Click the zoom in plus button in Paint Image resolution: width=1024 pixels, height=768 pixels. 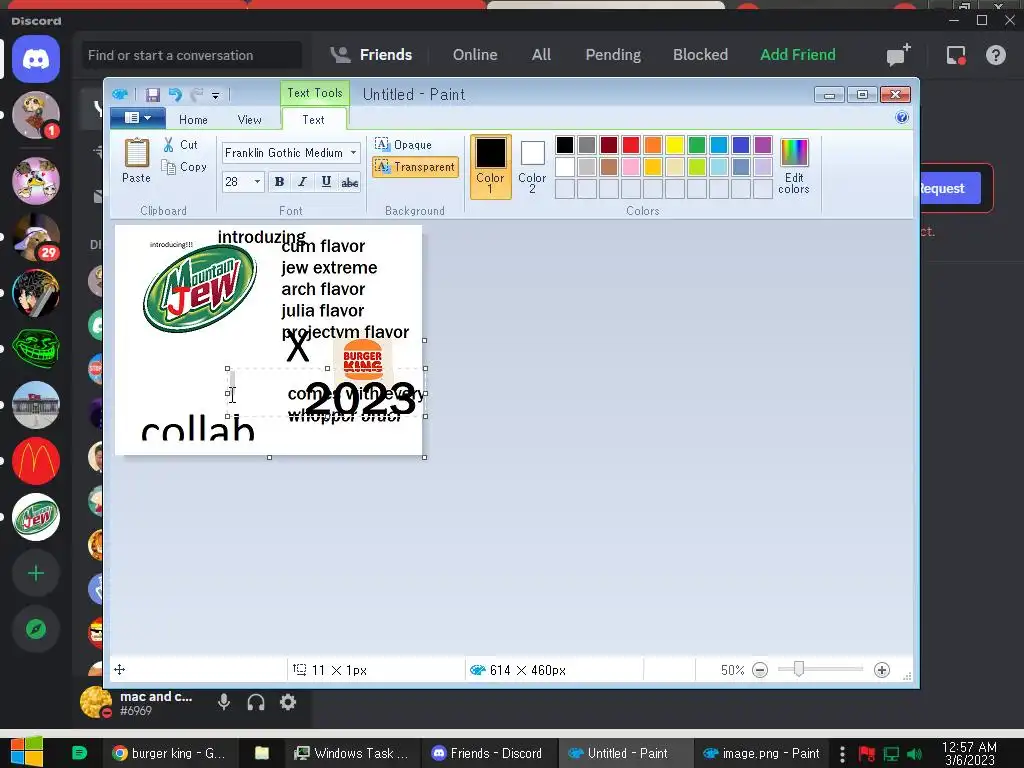click(882, 670)
